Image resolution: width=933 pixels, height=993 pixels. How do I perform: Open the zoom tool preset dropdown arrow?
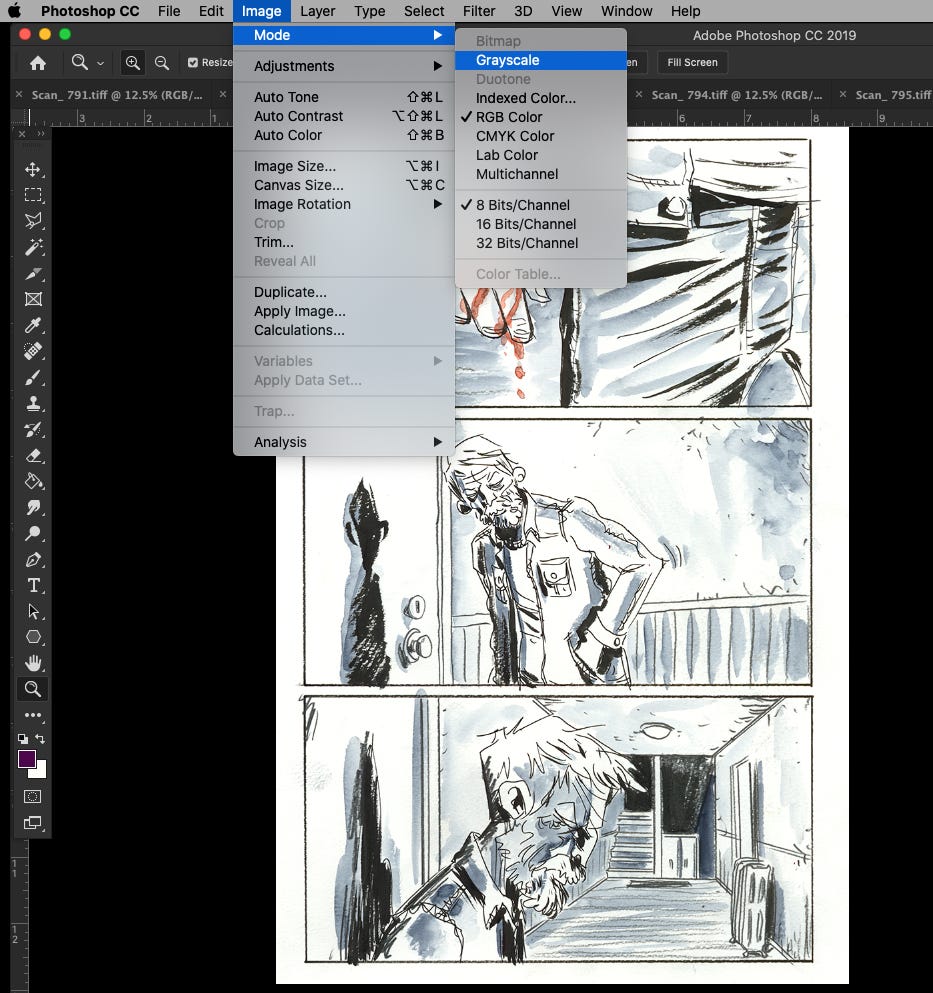[100, 63]
